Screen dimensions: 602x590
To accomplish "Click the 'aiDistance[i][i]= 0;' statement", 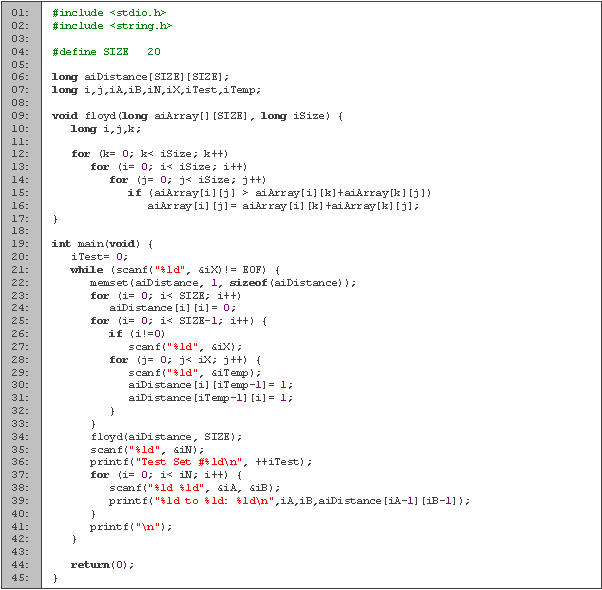I will click(172, 308).
